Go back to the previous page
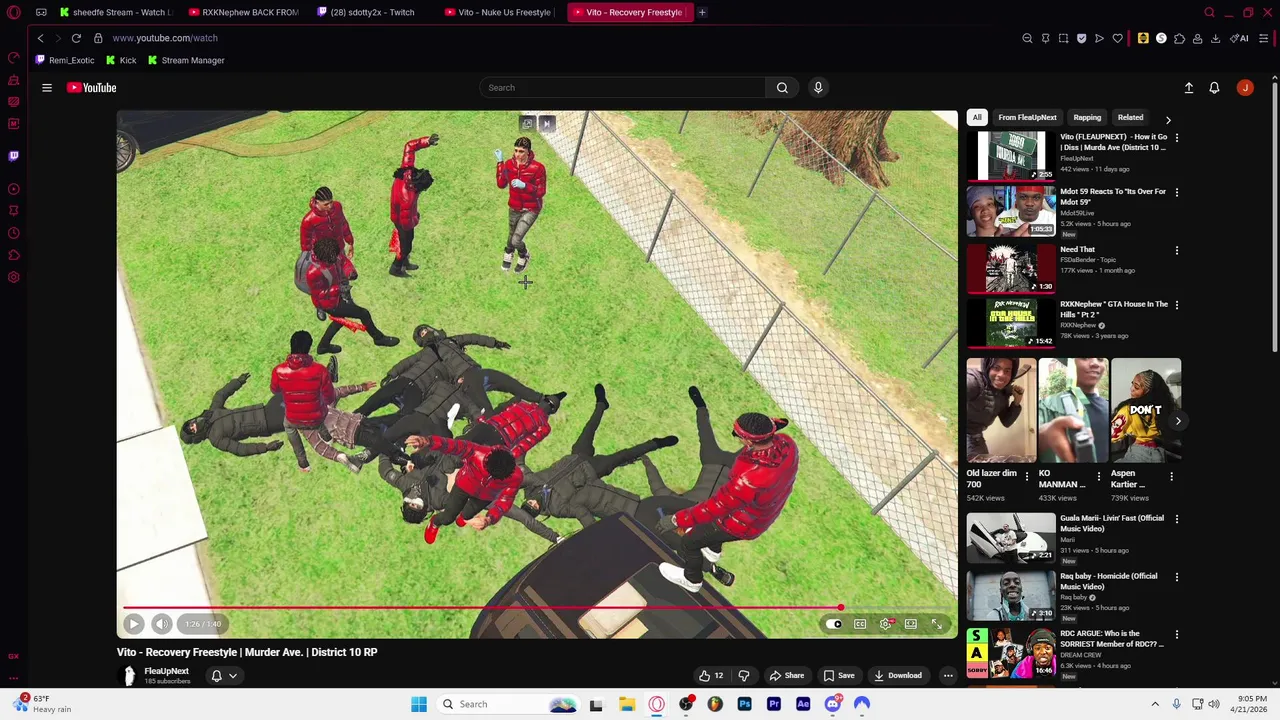The width and height of the screenshot is (1280, 720). point(41,38)
